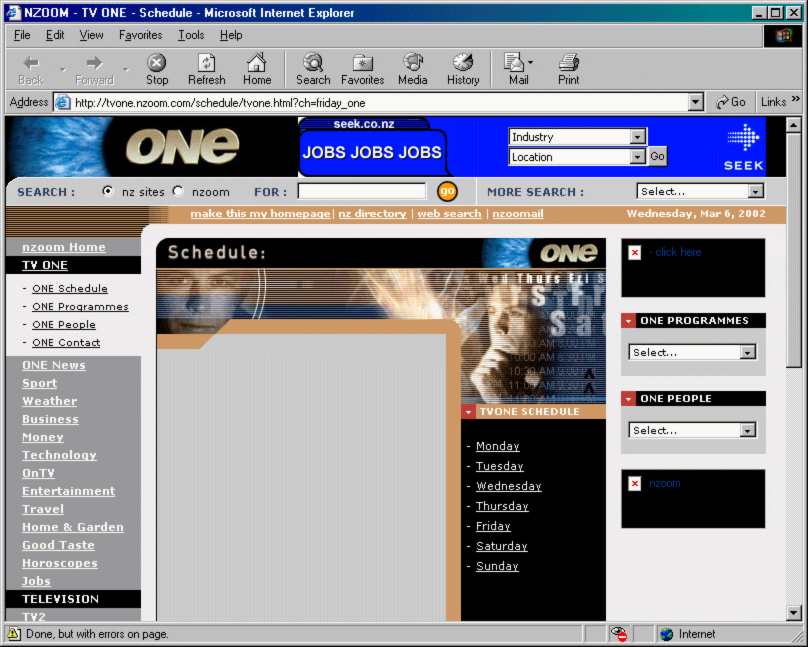
Task: Open the Tools menu
Action: (x=191, y=35)
